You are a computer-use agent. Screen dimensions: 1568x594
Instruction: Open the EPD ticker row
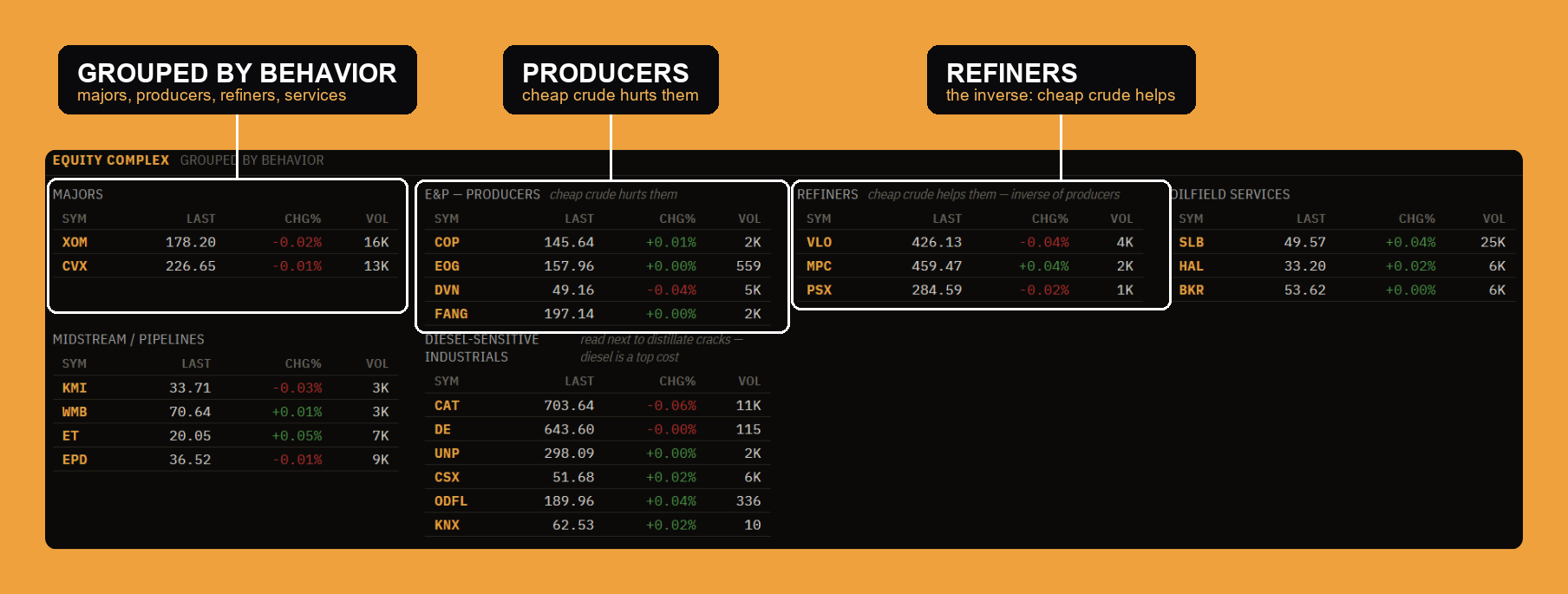pyautogui.click(x=225, y=460)
